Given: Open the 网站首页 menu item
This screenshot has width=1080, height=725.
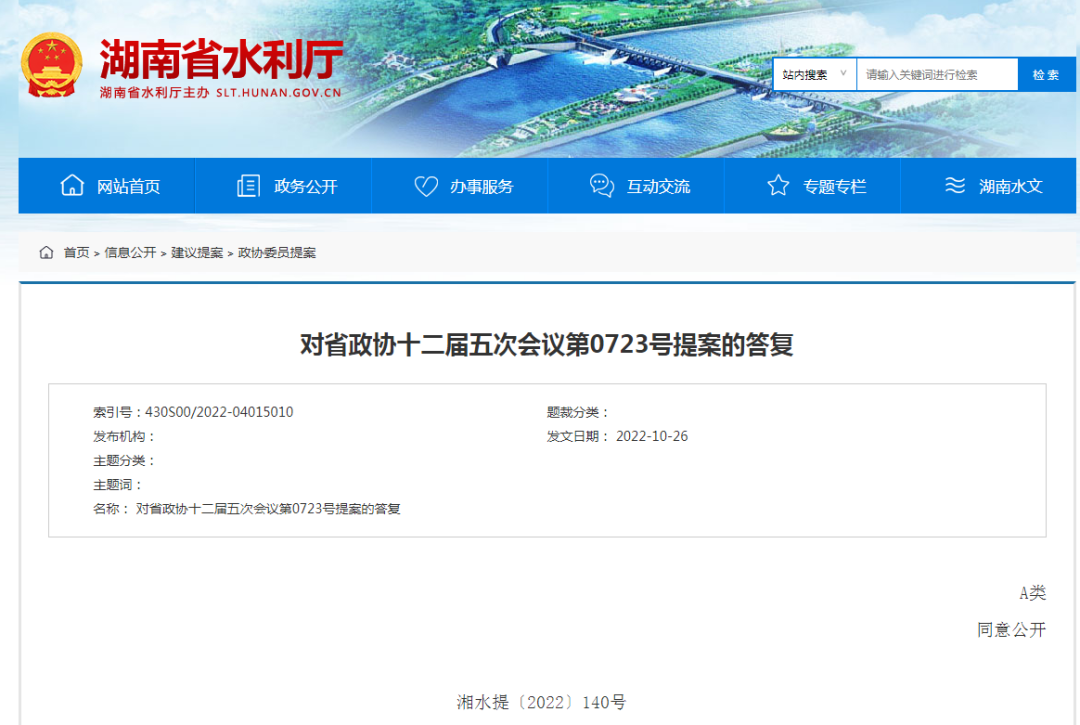Looking at the screenshot, I should point(128,187).
